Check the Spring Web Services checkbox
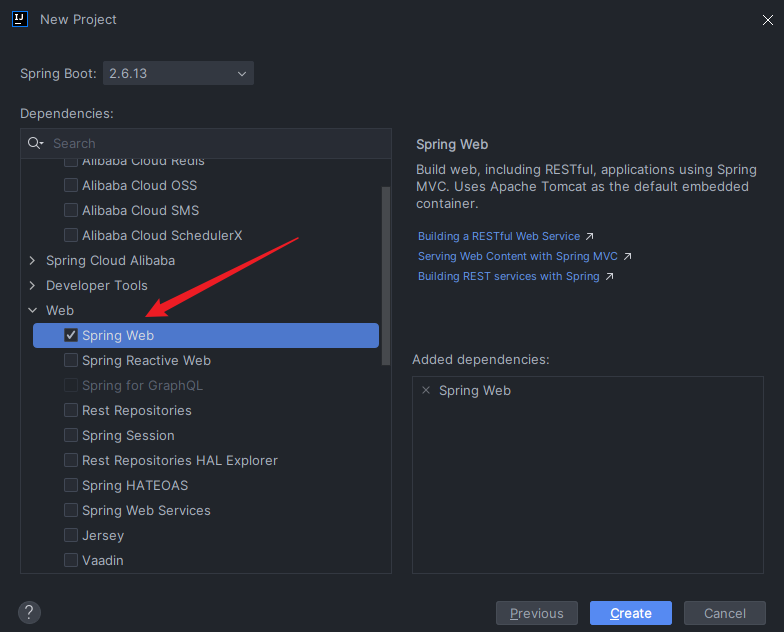 click(71, 510)
